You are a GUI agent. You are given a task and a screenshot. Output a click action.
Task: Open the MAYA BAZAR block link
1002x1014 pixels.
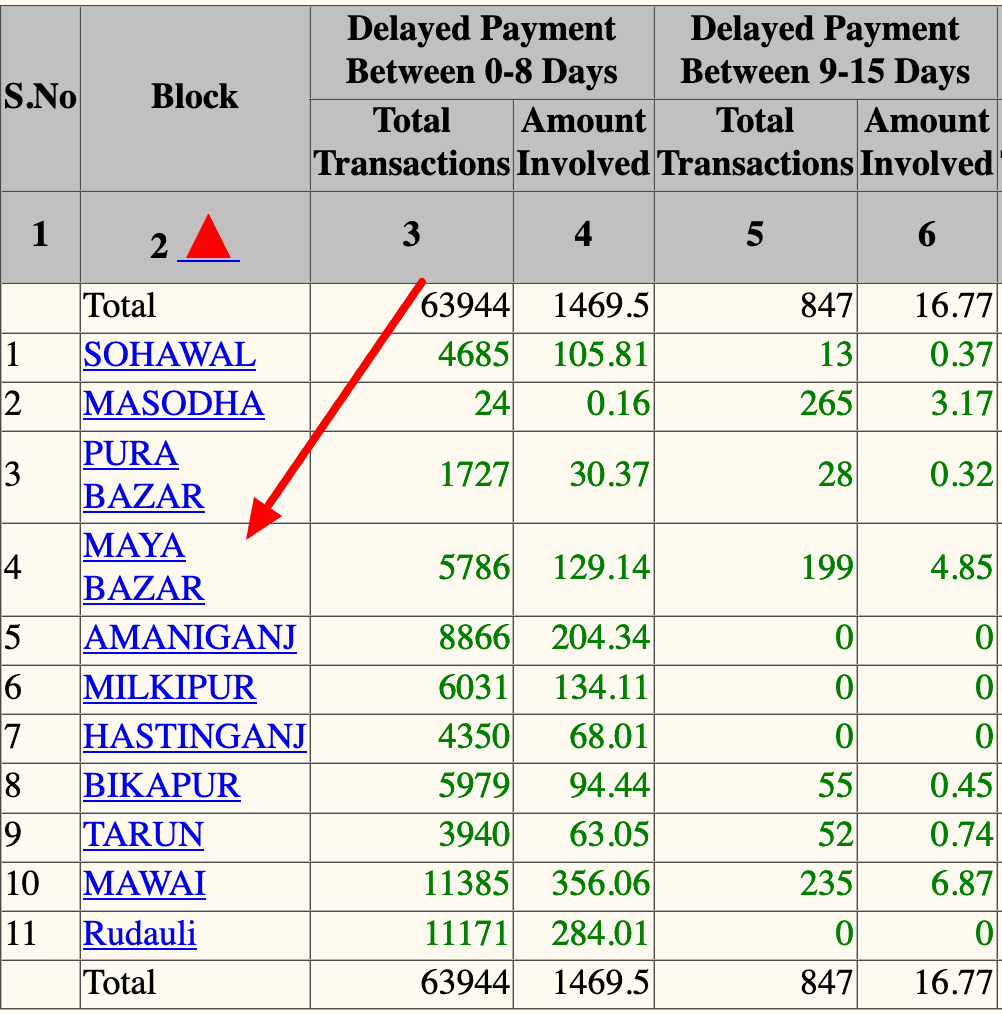click(143, 567)
